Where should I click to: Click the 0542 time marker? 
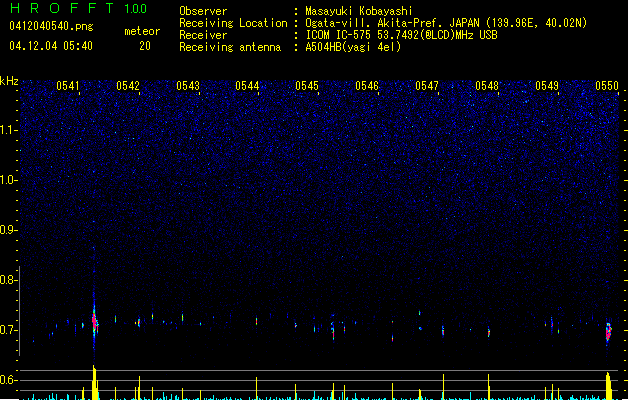(x=128, y=86)
